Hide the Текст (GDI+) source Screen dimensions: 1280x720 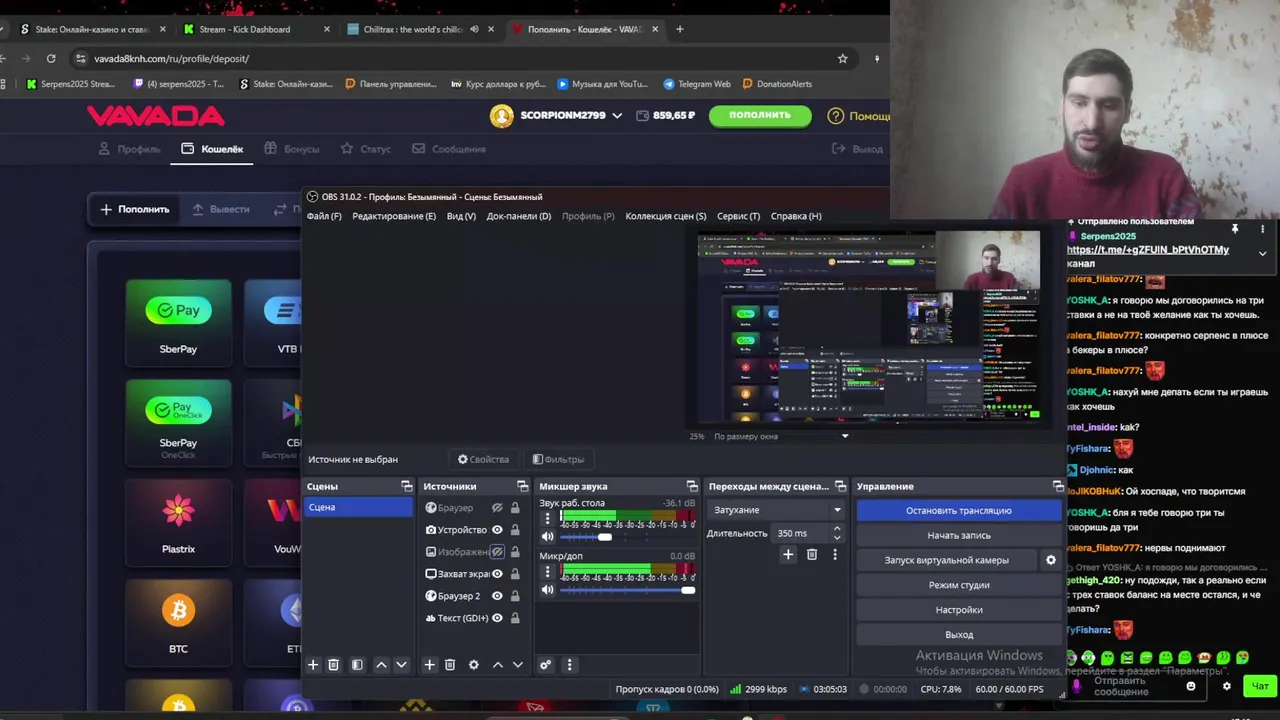pos(497,618)
